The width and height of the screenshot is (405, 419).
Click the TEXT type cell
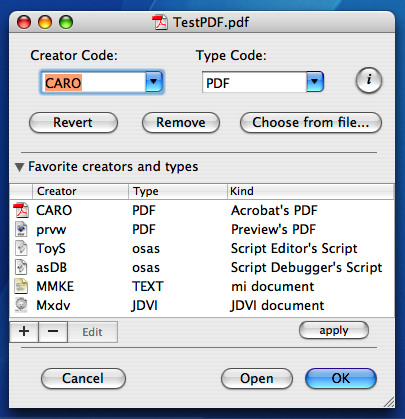click(148, 286)
